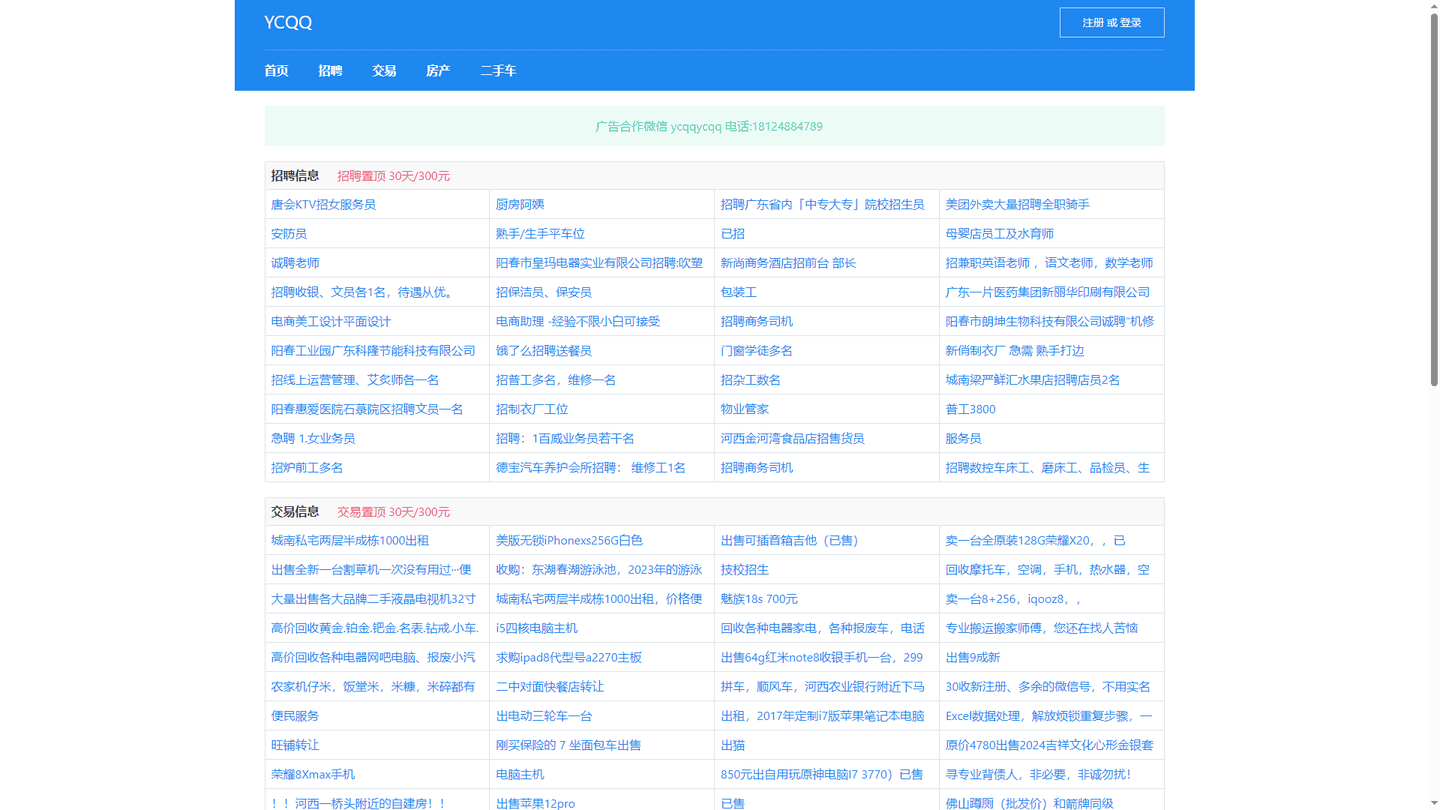Open listing 求购ipad8代型号a2270主板
The height and width of the screenshot is (810, 1440).
tap(569, 657)
